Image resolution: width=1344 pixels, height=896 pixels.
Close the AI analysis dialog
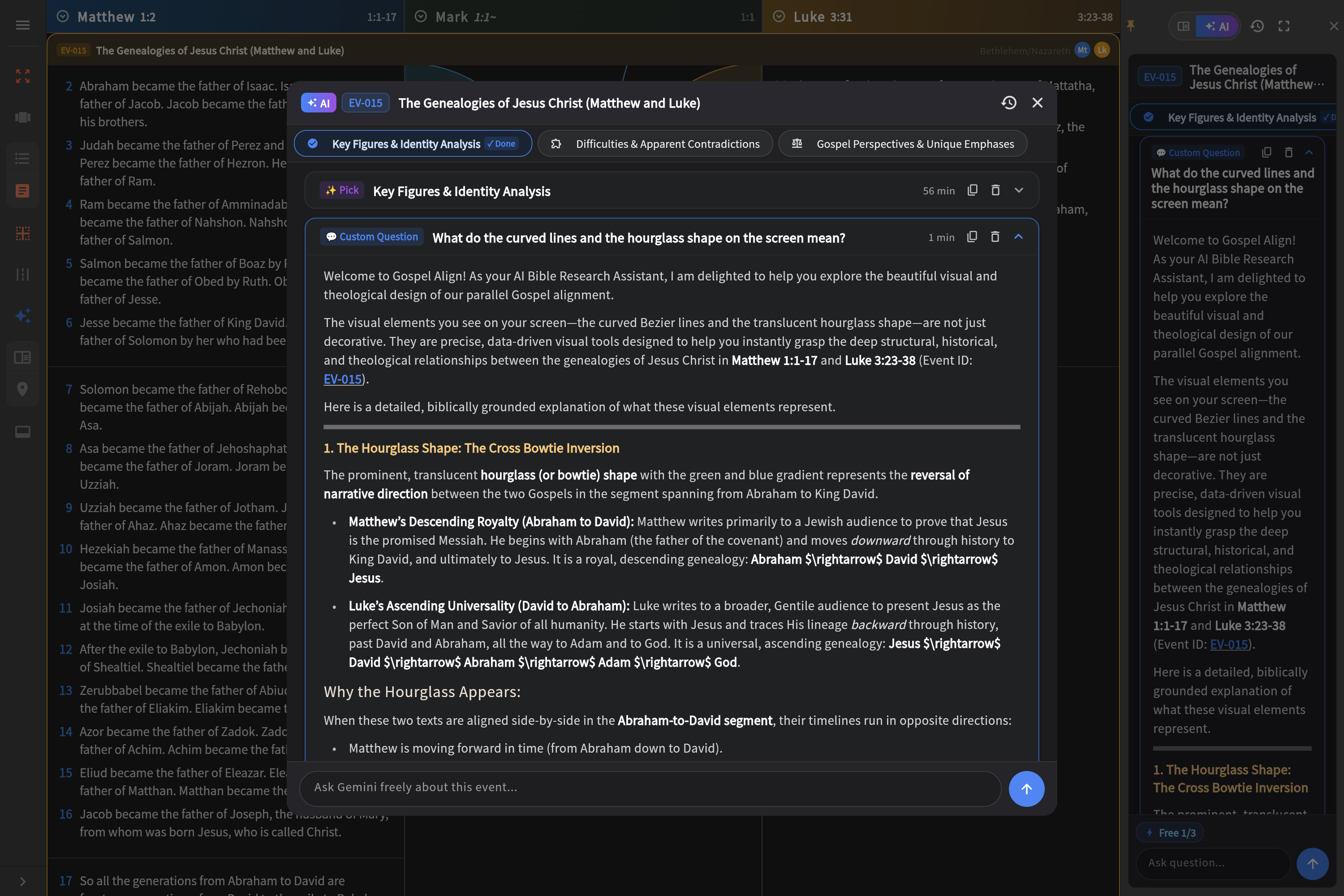coord(1038,102)
